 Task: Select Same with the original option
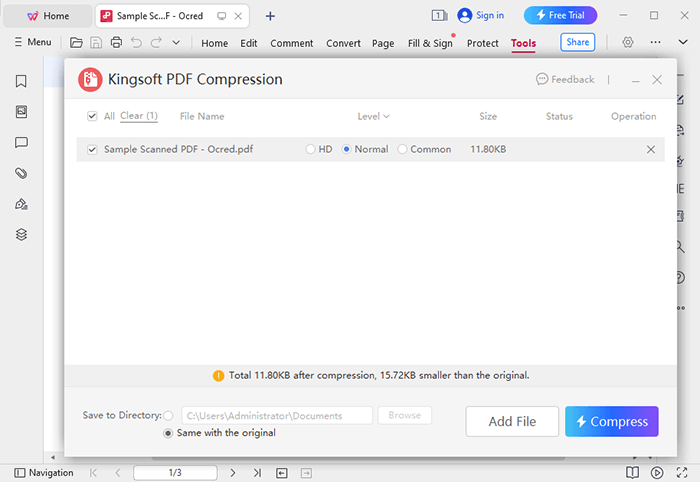[168, 433]
